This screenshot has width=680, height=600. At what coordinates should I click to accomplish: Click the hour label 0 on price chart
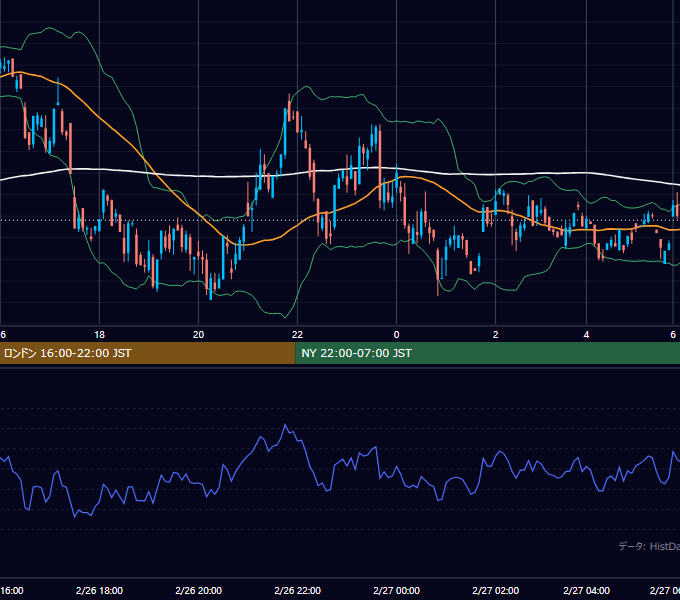point(396,334)
